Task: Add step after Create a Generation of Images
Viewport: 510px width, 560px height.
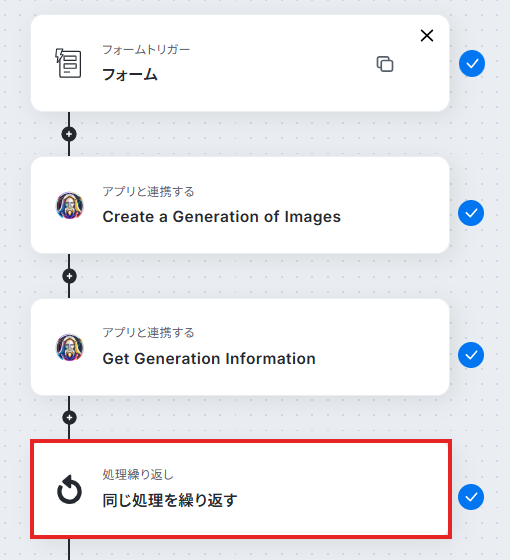Action: click(69, 276)
